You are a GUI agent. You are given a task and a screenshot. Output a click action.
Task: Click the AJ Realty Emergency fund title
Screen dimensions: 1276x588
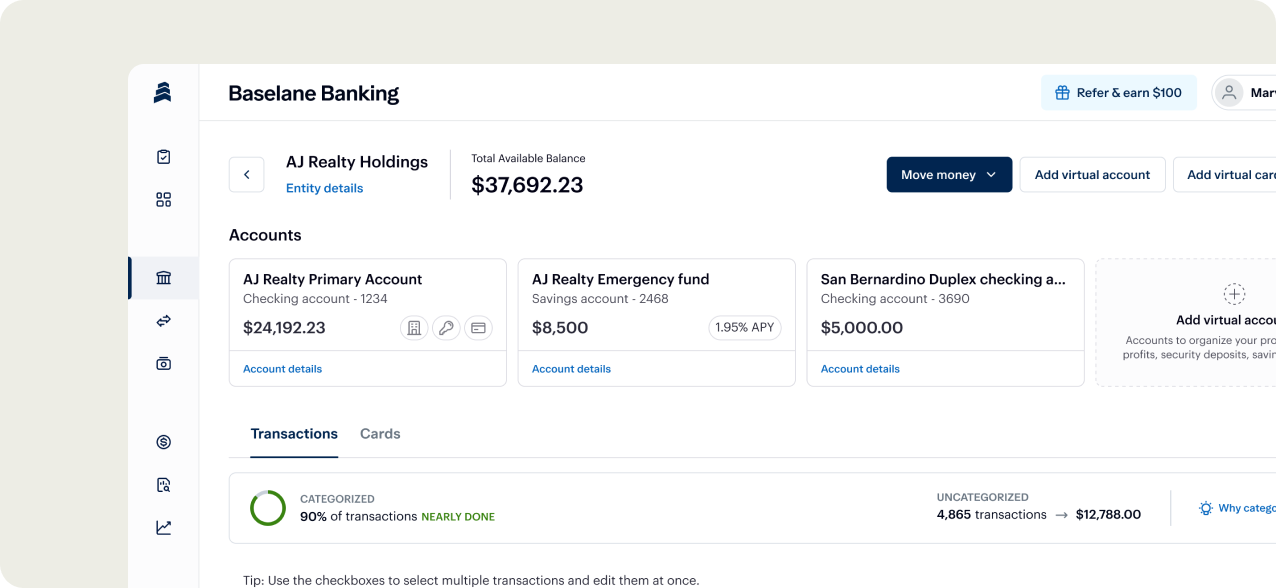621,280
